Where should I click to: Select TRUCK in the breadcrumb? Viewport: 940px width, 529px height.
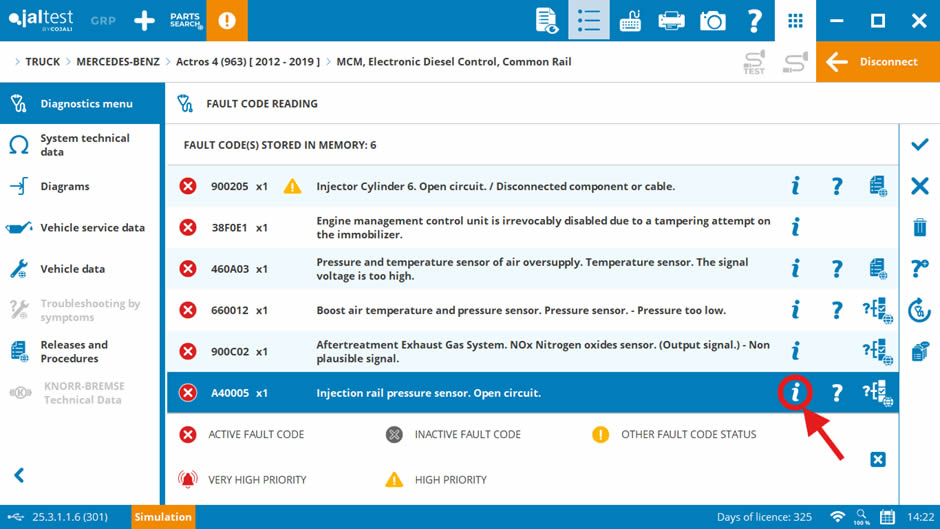(43, 62)
